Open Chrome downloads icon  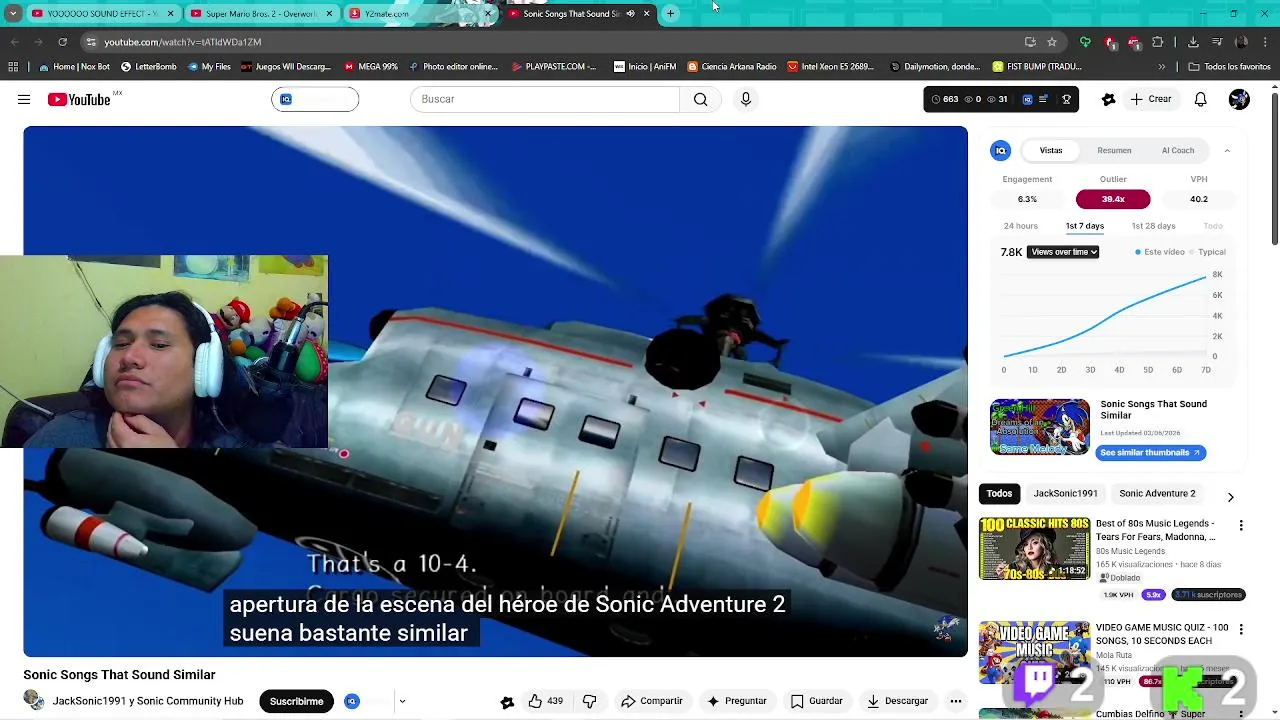1193,42
